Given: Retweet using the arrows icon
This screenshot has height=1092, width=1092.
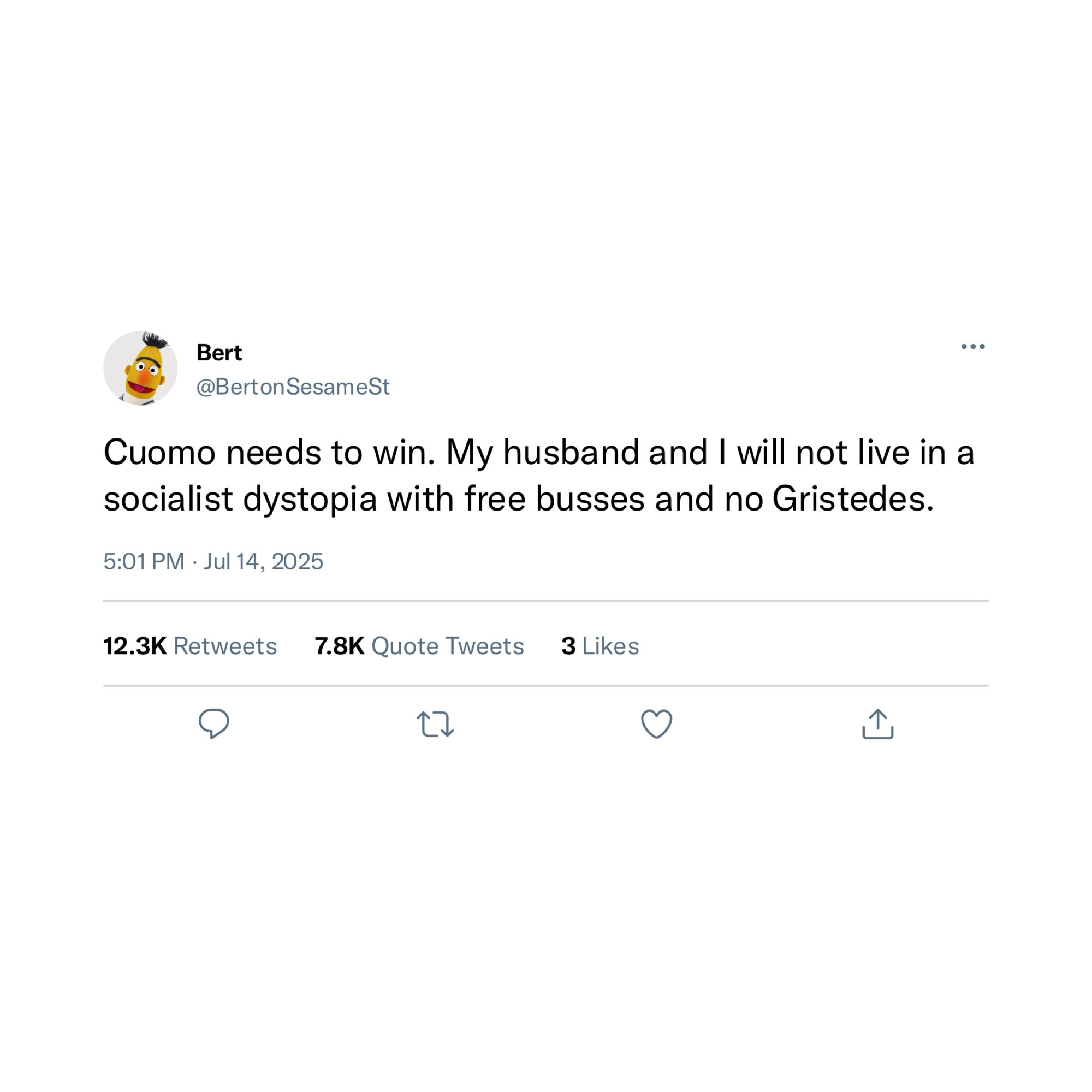Looking at the screenshot, I should pyautogui.click(x=435, y=724).
